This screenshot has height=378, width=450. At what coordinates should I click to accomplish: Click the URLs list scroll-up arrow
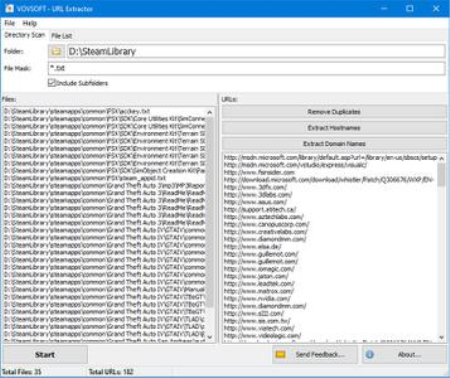442,158
